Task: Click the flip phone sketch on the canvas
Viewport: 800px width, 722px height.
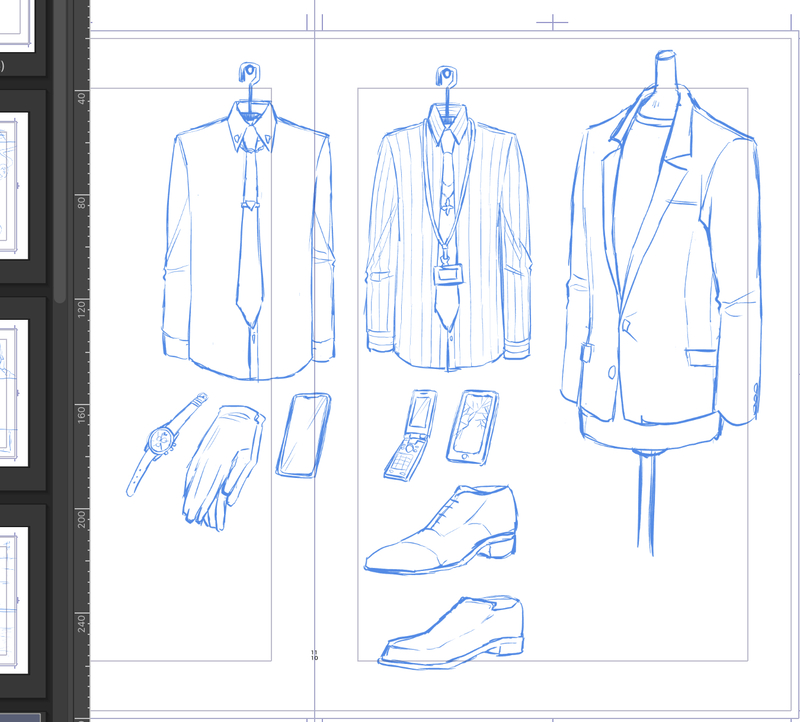Action: click(411, 435)
